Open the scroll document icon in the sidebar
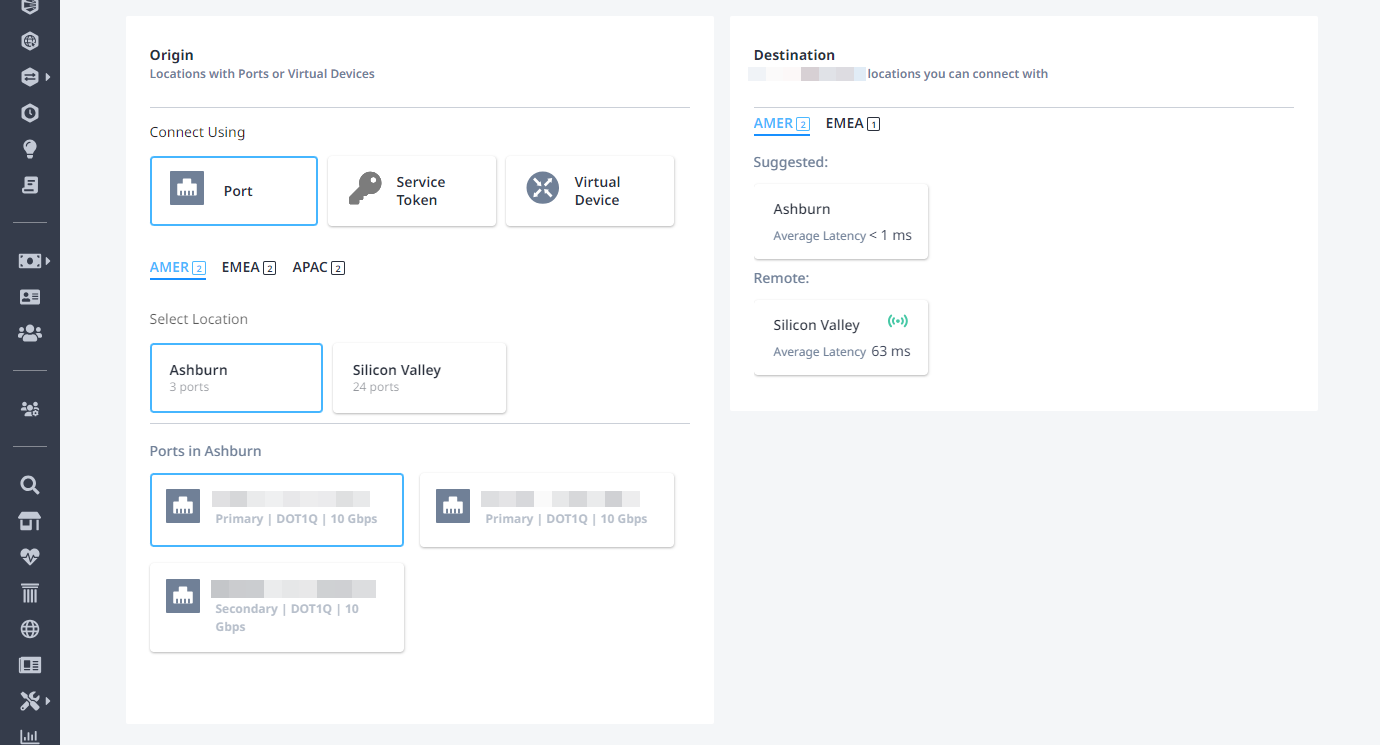Image resolution: width=1380 pixels, height=745 pixels. pyautogui.click(x=30, y=185)
